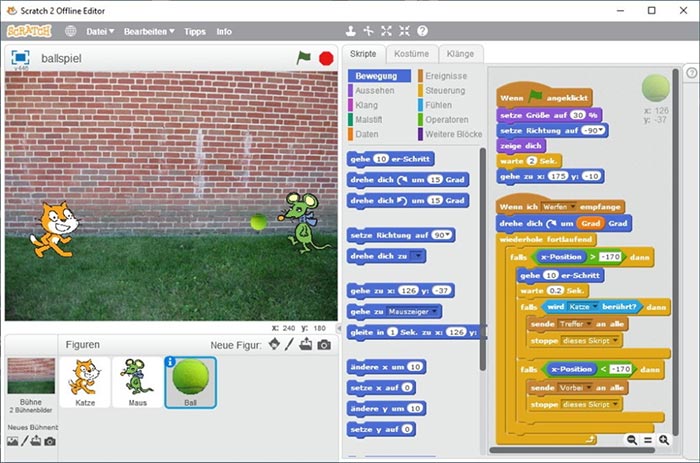Select the Bewegung block category
Viewport: 700px width, 463px height.
tap(379, 76)
